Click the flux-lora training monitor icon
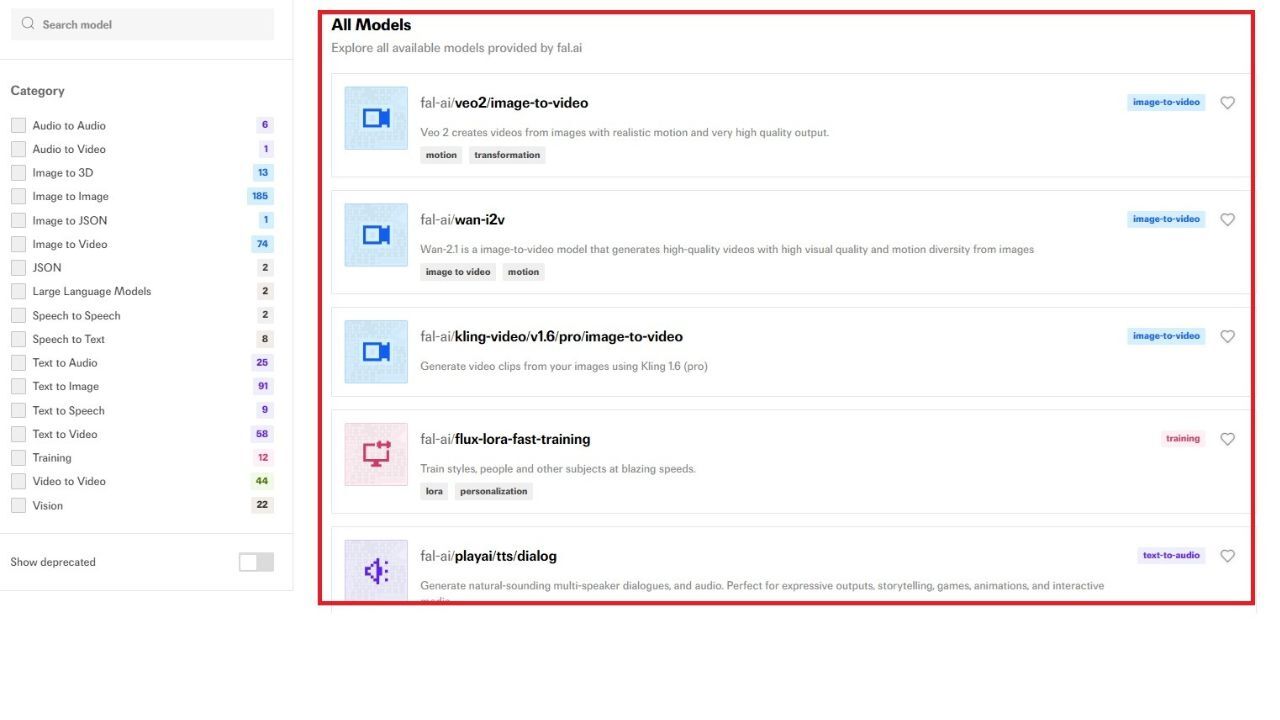The height and width of the screenshot is (720, 1280). point(376,454)
